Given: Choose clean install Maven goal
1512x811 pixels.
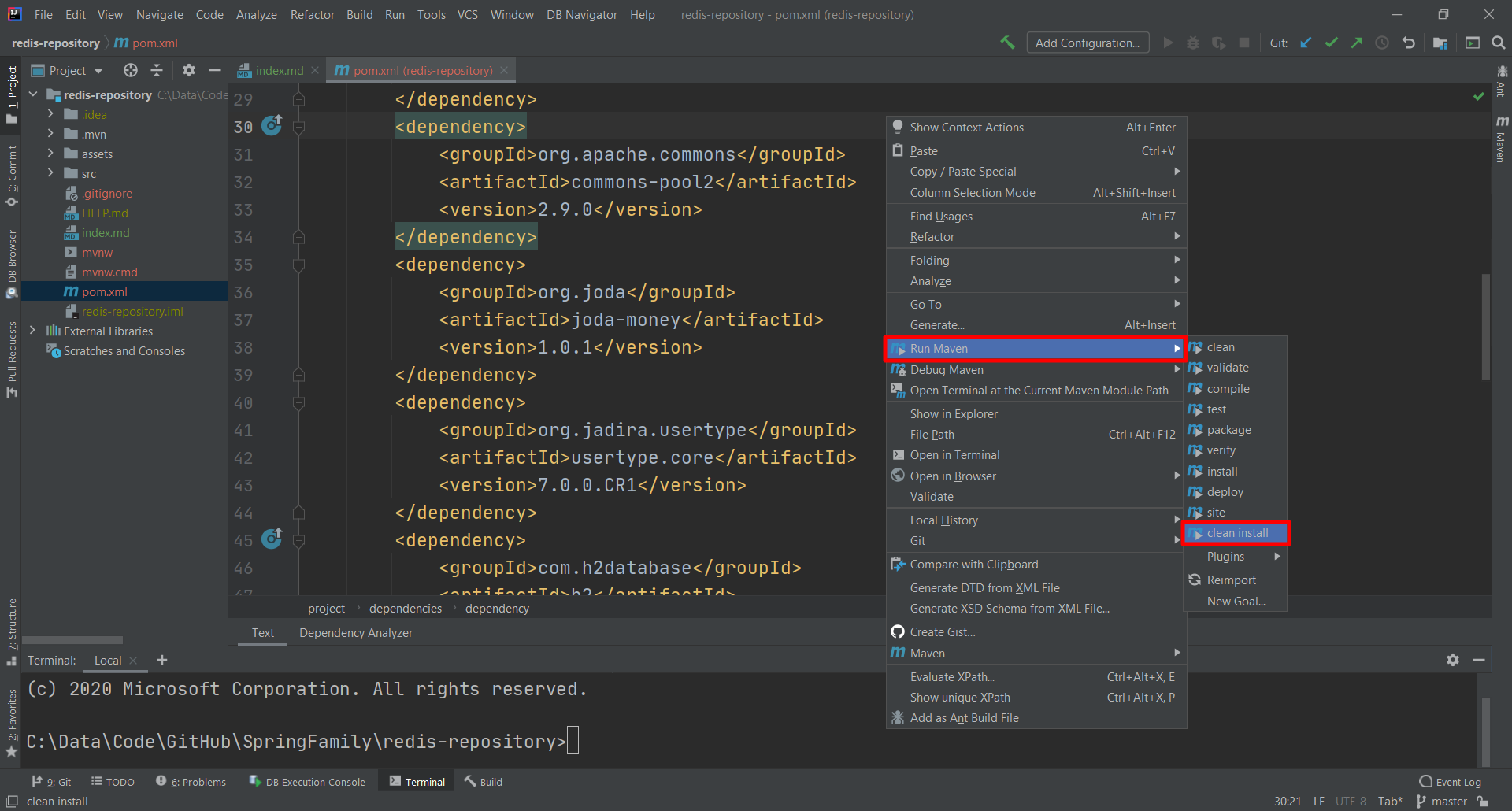Looking at the screenshot, I should pos(1235,533).
